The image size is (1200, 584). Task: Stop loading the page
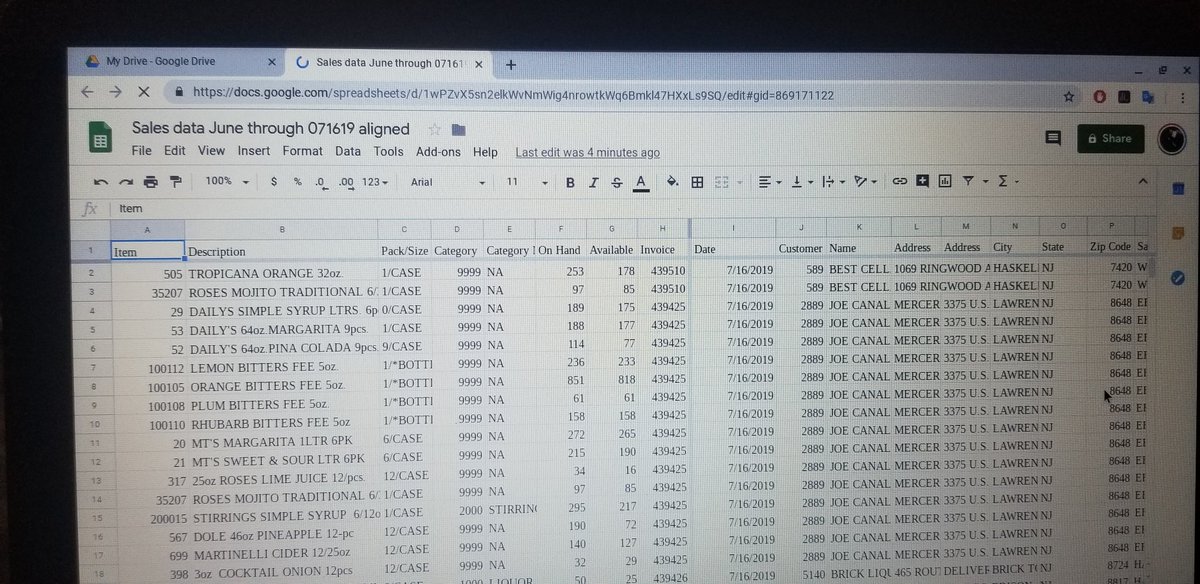143,92
